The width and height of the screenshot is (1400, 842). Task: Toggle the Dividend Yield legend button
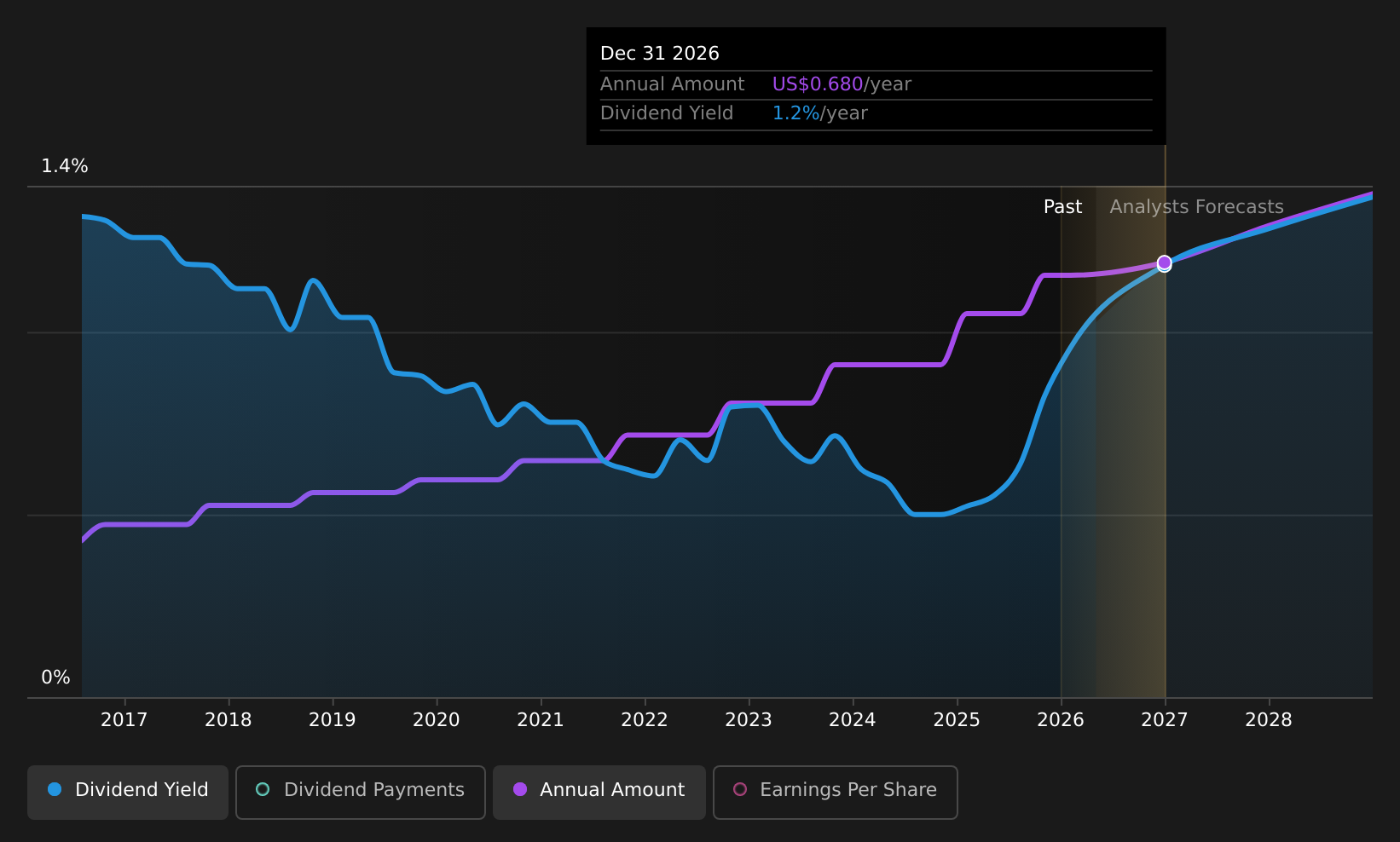(x=128, y=792)
